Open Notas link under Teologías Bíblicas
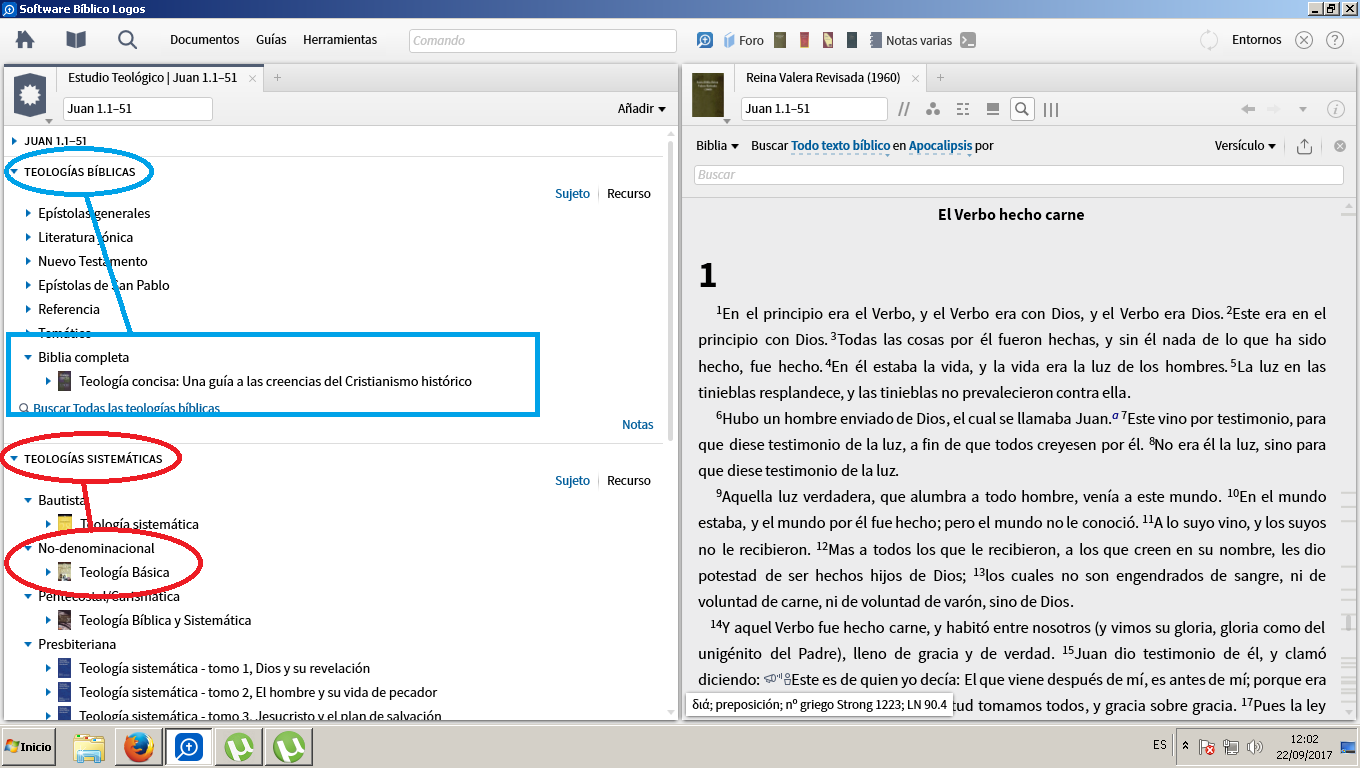 point(638,425)
